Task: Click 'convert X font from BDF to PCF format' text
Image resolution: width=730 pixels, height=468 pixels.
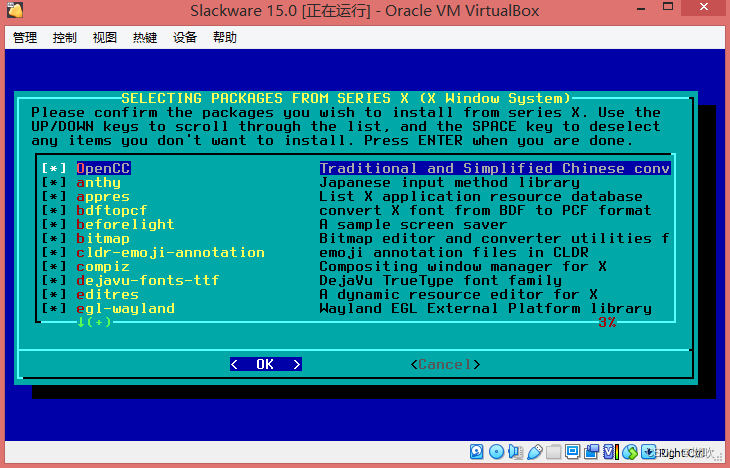Action: click(x=486, y=210)
